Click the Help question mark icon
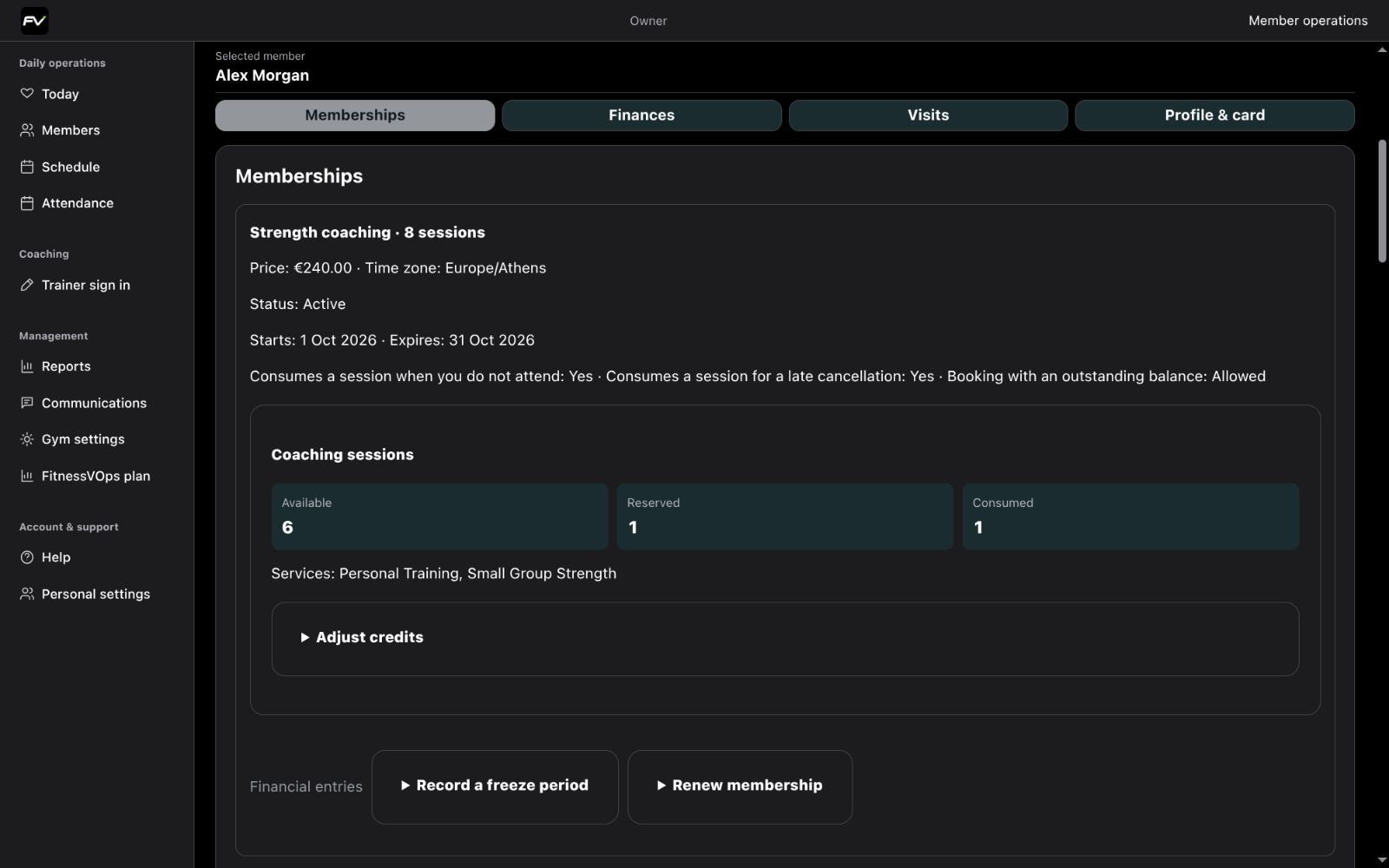 click(27, 557)
